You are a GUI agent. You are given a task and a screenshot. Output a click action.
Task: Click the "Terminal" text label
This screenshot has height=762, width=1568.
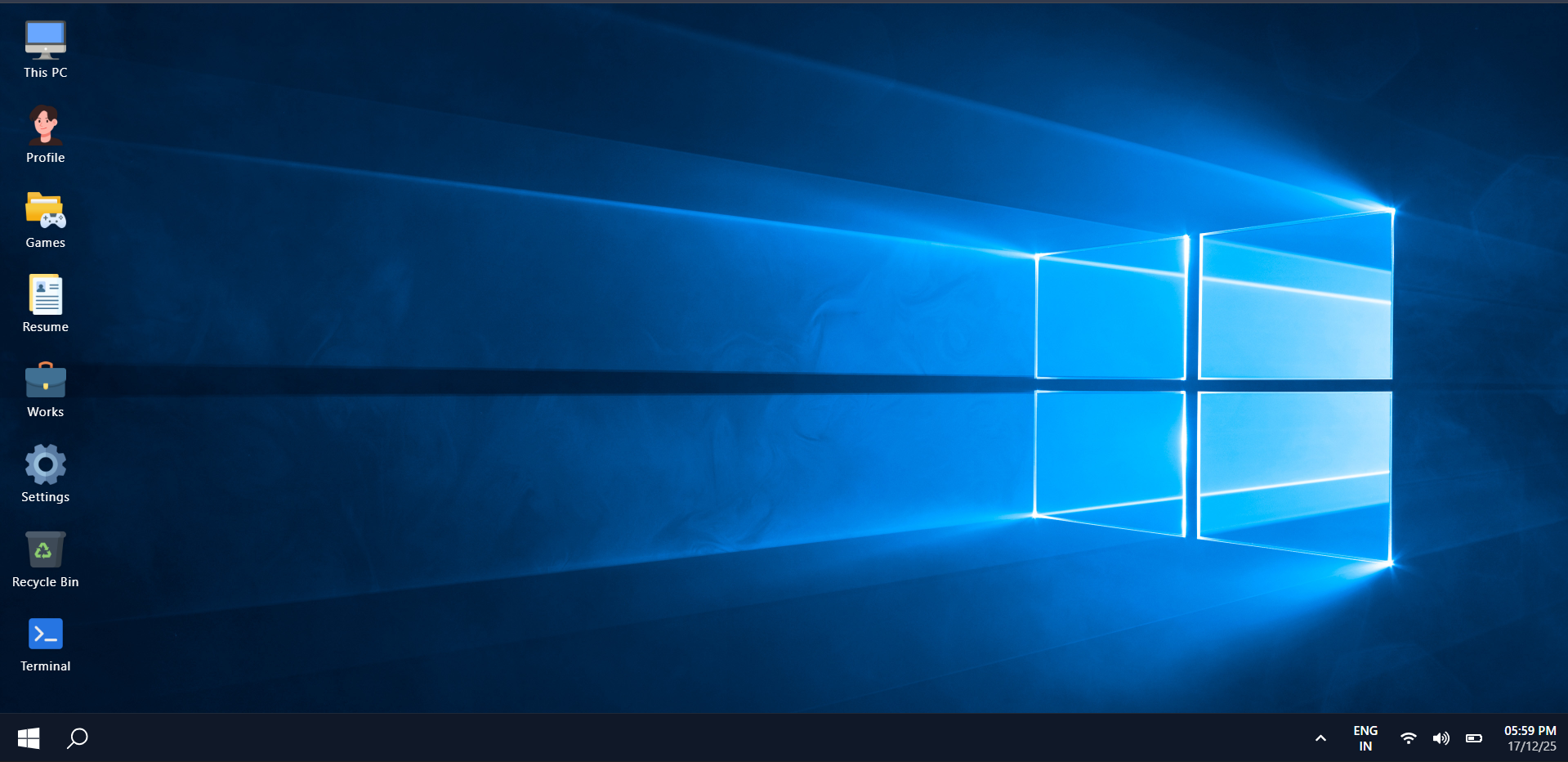45,666
